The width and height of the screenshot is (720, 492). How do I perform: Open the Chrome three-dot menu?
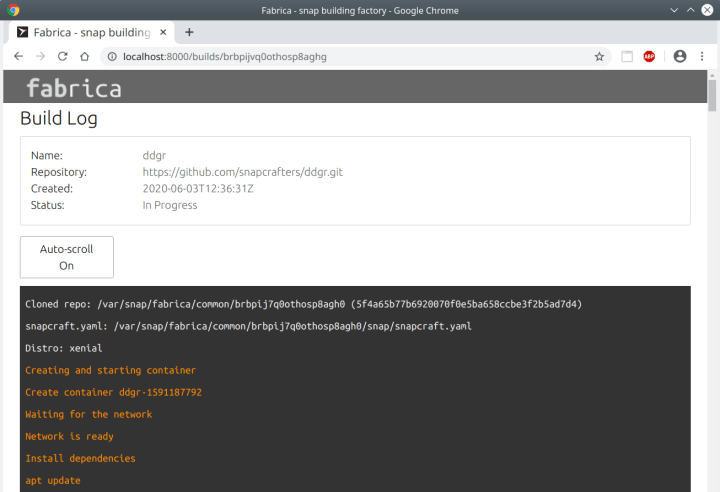pyautogui.click(x=702, y=57)
